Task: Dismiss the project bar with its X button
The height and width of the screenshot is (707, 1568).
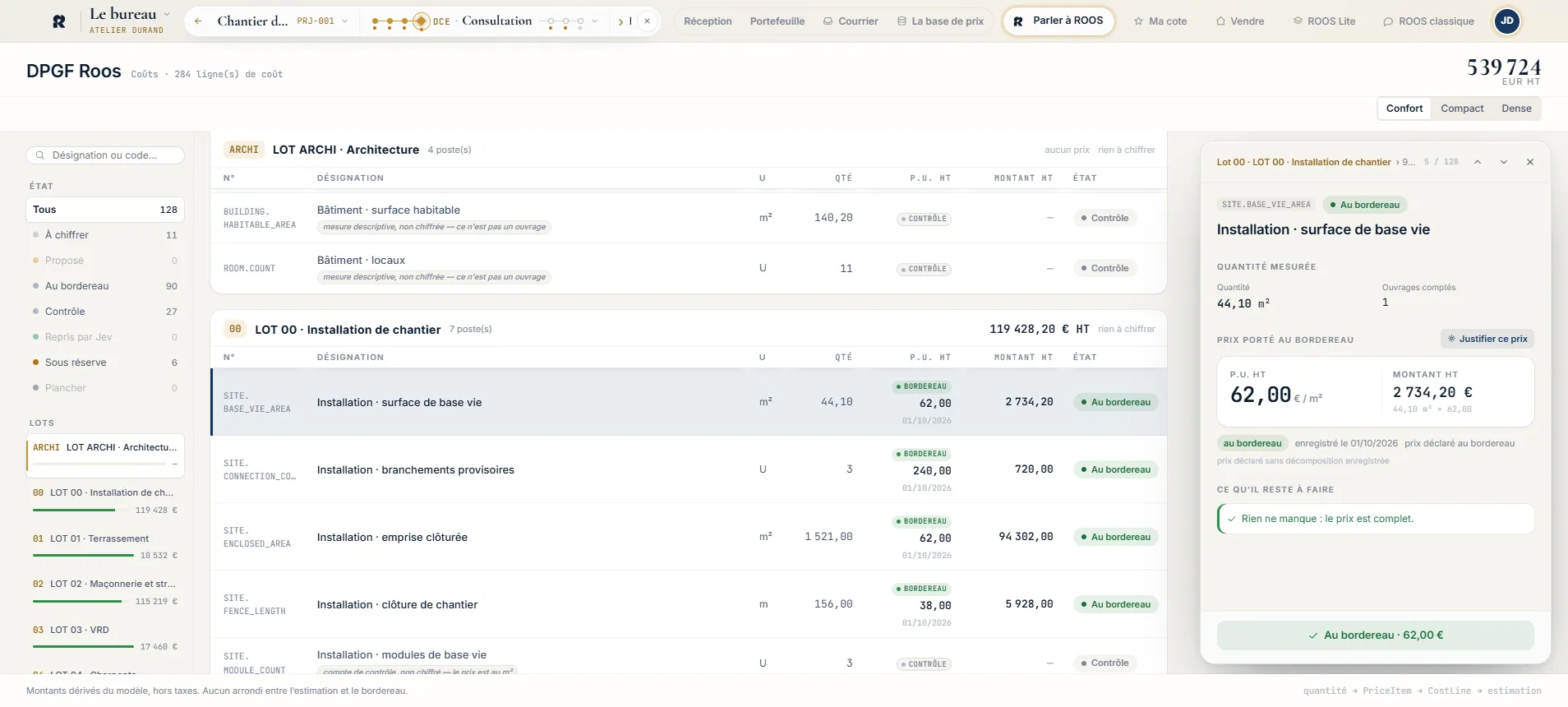Action: coord(648,21)
